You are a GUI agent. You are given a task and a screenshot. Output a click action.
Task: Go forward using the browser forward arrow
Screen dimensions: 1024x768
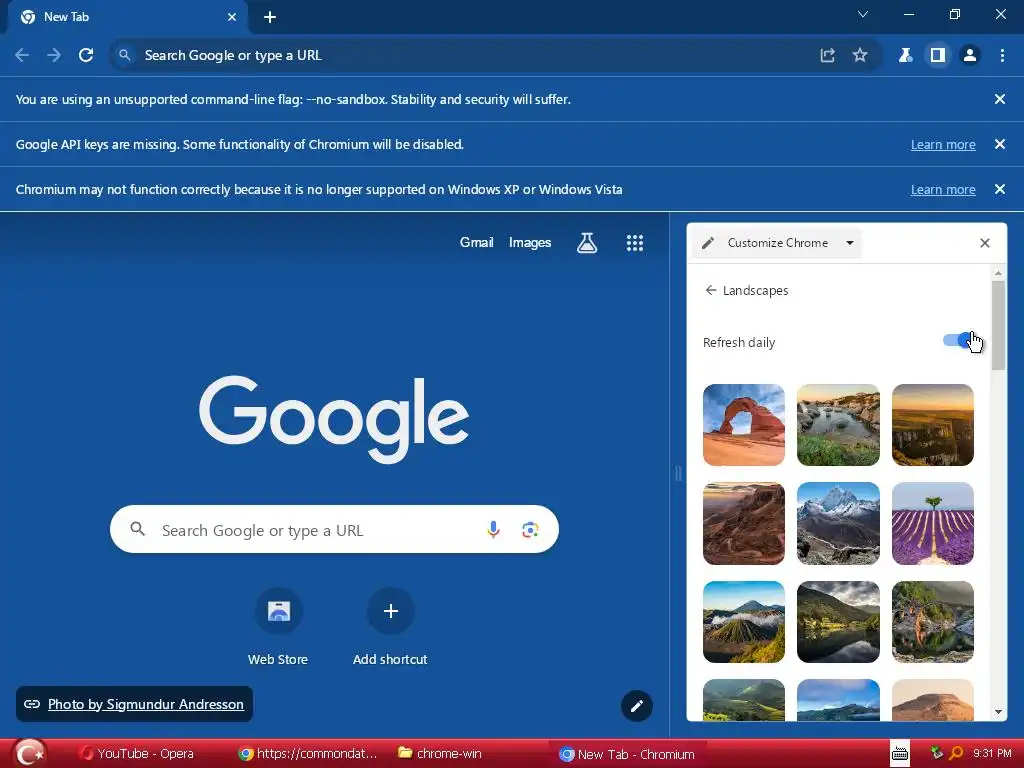pos(54,56)
